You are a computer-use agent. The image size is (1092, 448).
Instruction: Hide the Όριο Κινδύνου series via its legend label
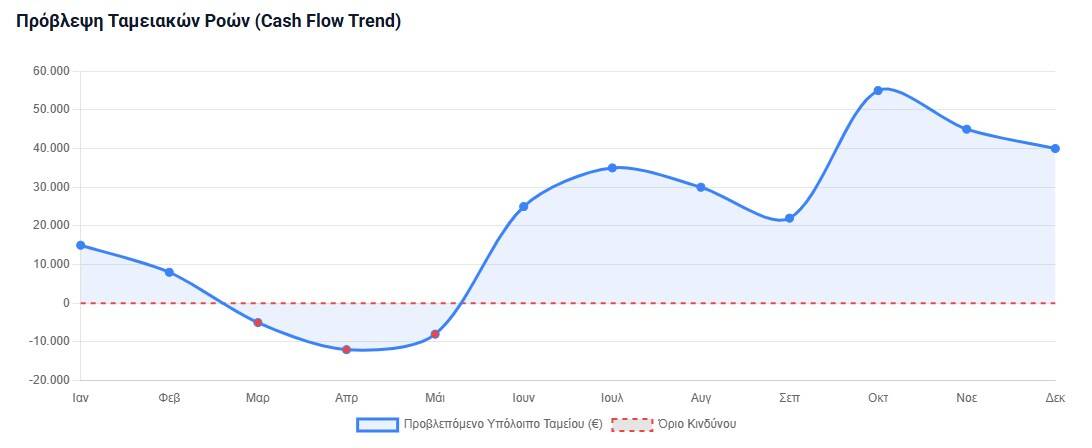[x=696, y=424]
